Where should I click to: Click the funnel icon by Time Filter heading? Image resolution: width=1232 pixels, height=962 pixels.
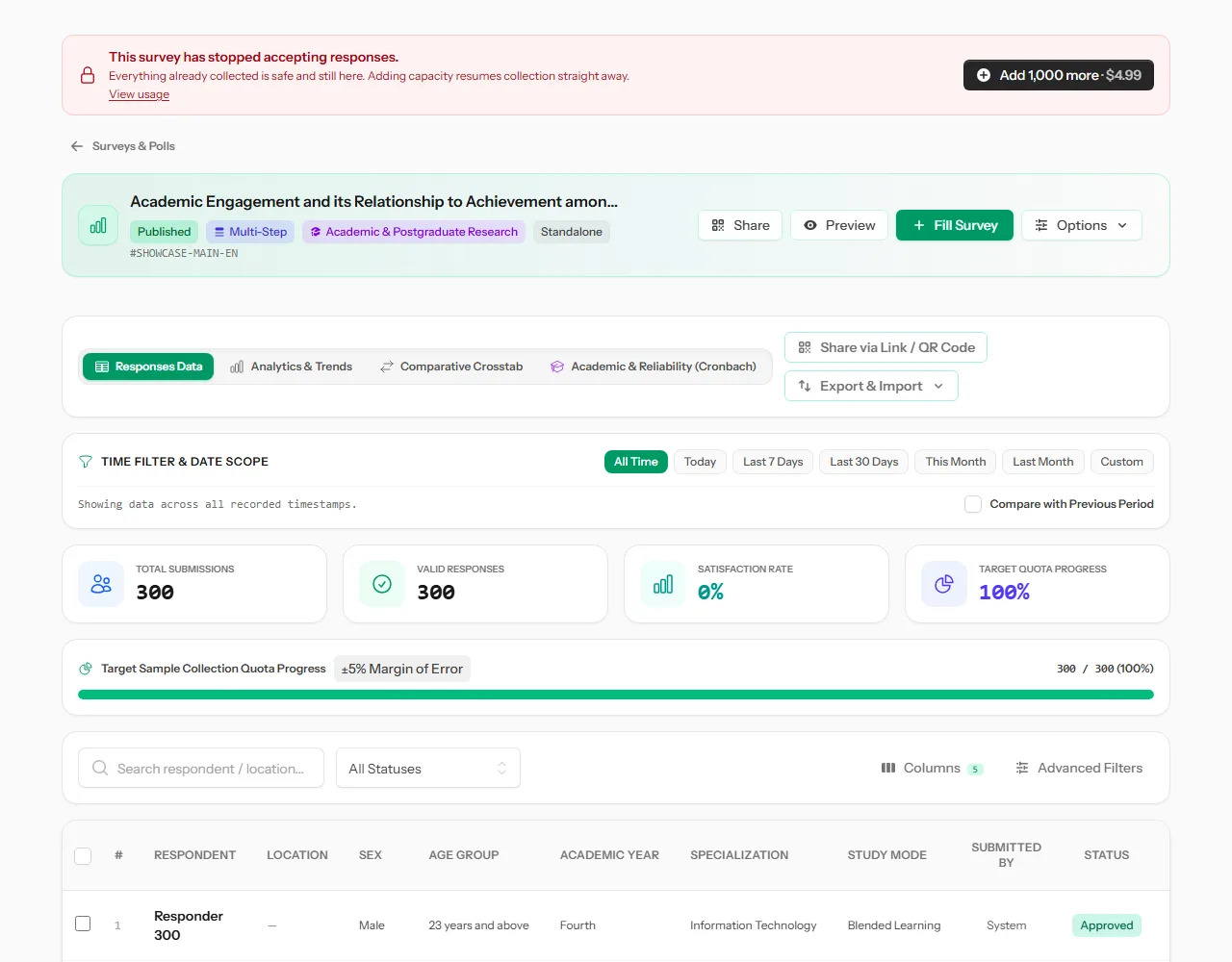86,462
